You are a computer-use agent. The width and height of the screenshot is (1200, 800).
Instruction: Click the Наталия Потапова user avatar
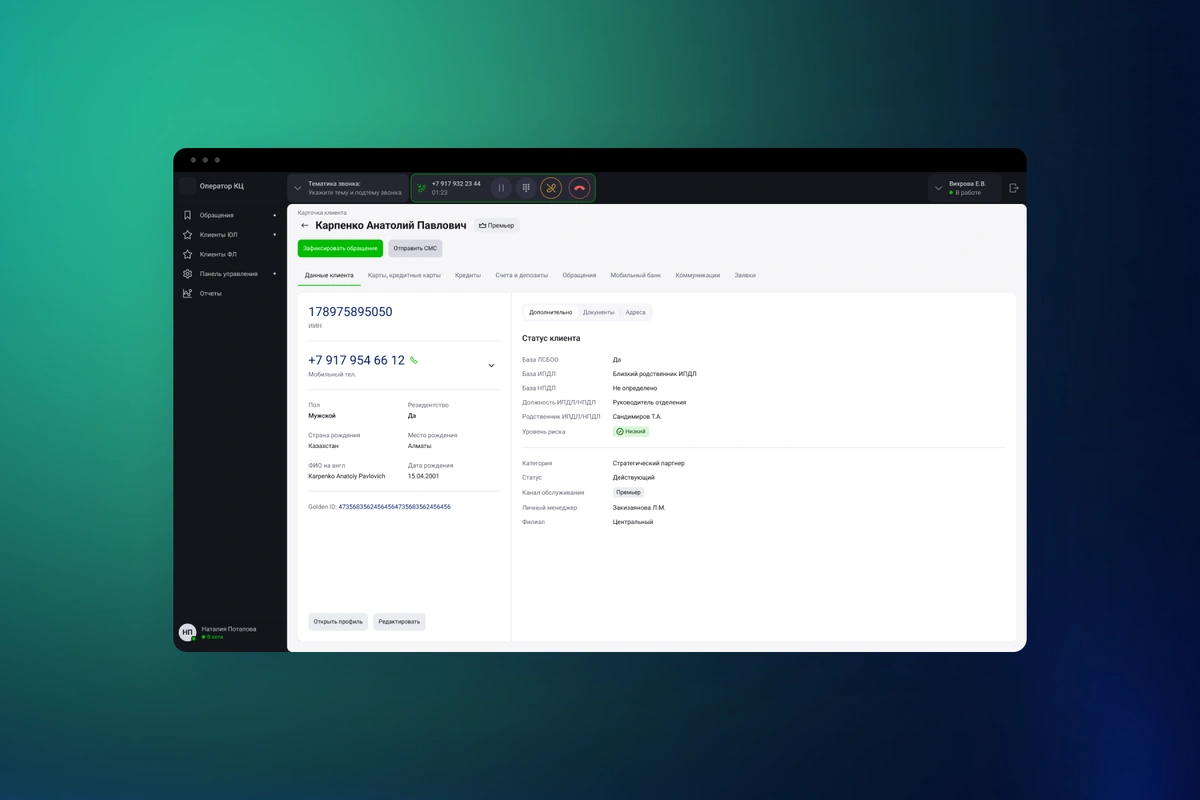[x=187, y=632]
